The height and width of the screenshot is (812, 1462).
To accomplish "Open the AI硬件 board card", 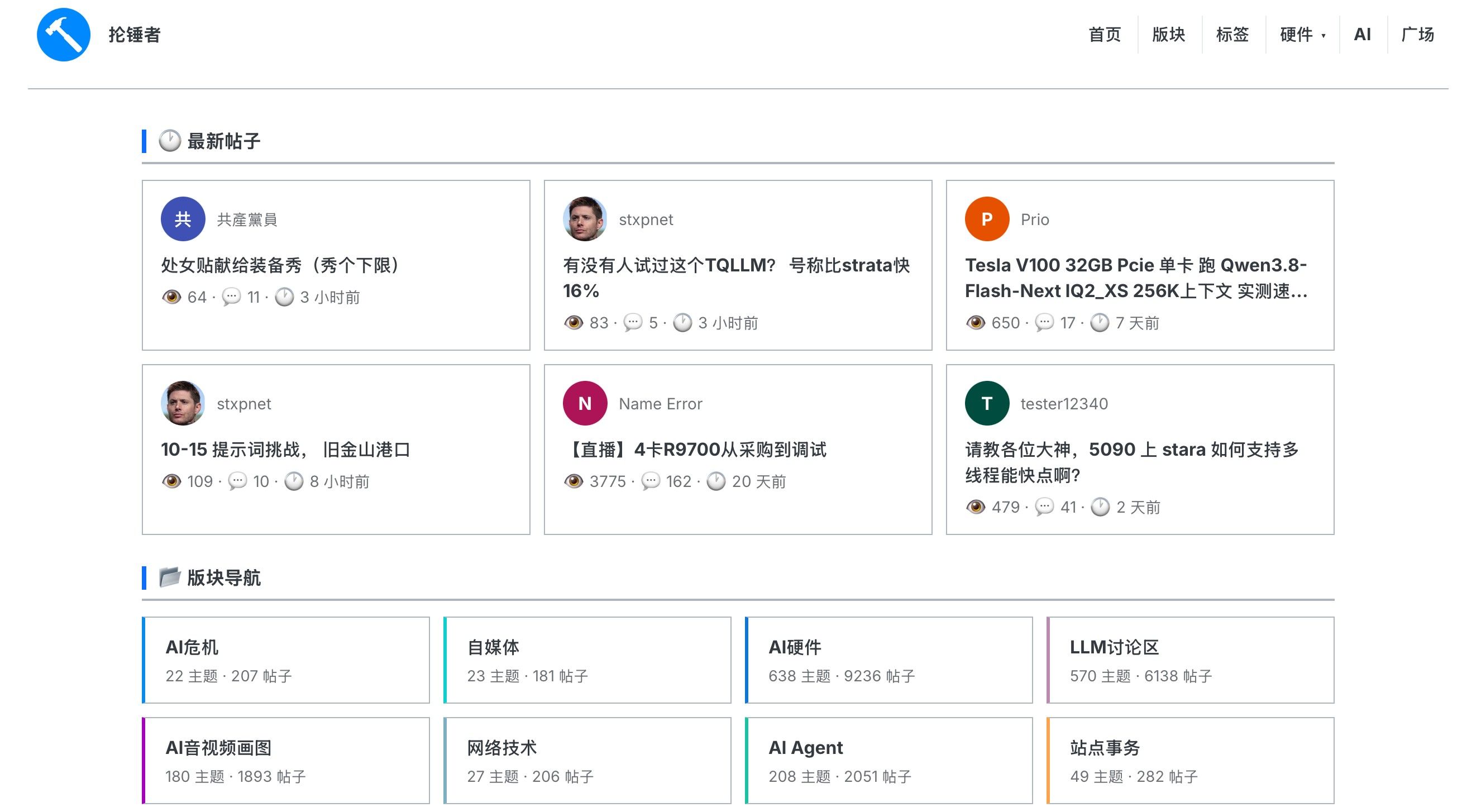I will click(888, 660).
